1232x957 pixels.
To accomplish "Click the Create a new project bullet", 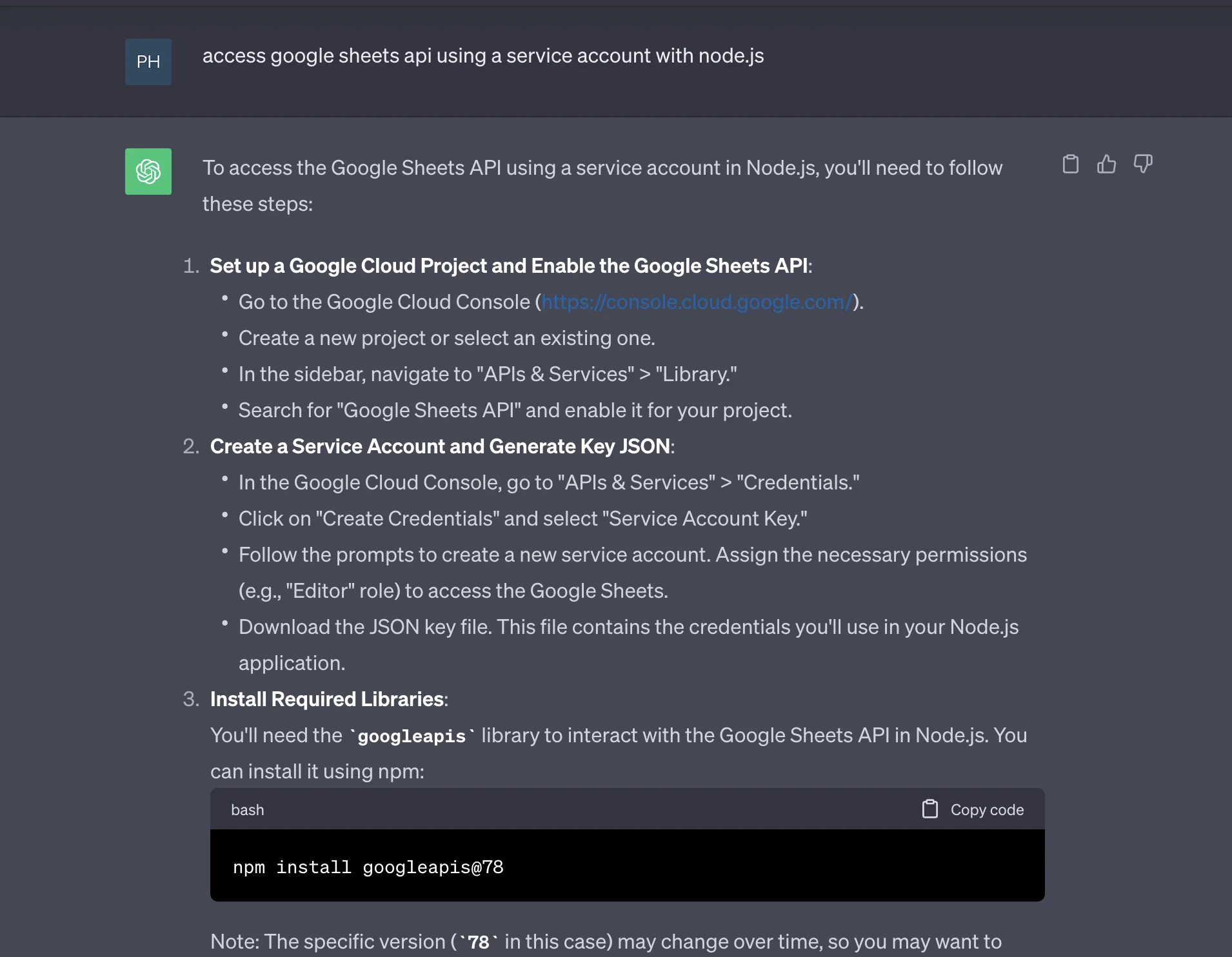I will (446, 338).
